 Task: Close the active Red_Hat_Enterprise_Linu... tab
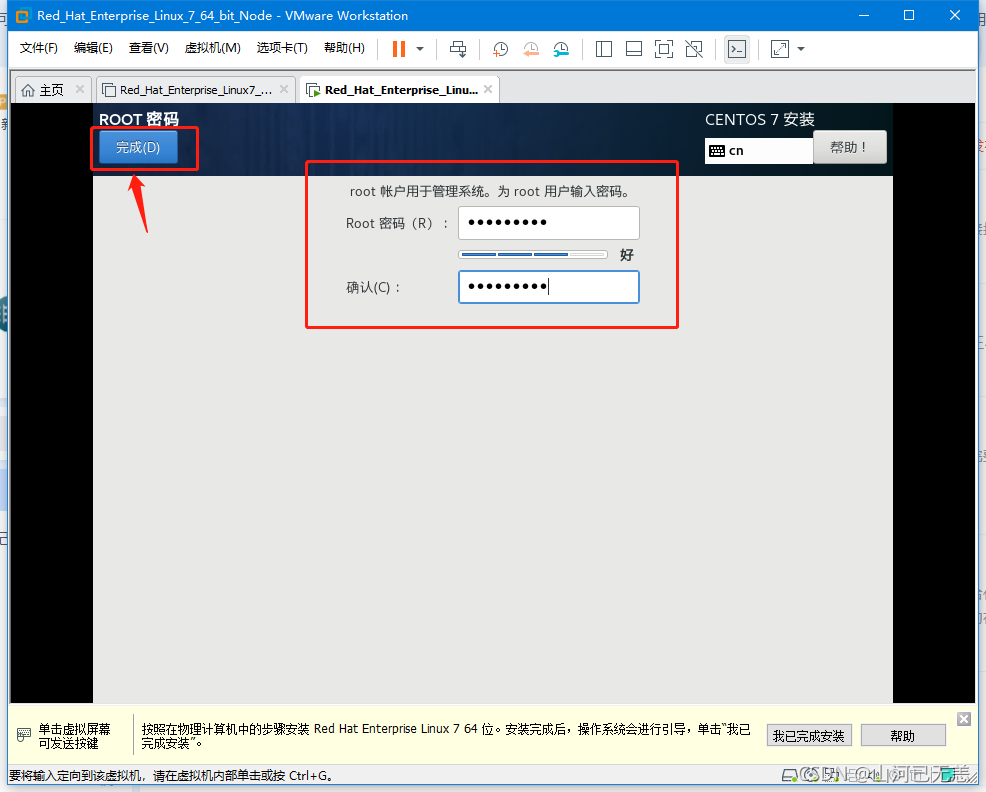coord(488,89)
